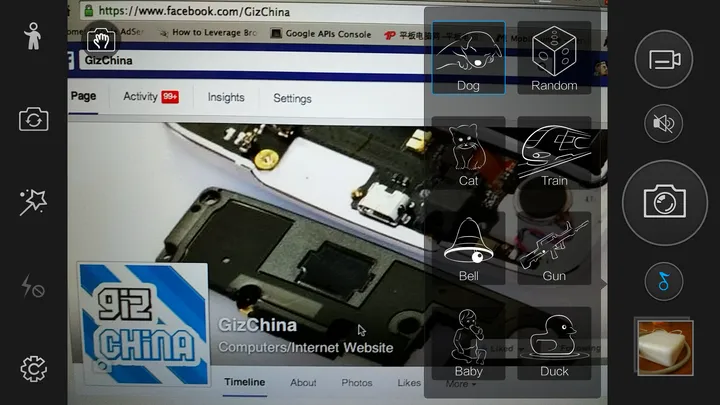Image resolution: width=720 pixels, height=405 pixels.
Task: Open the person scene mode icon
Action: coord(33,36)
